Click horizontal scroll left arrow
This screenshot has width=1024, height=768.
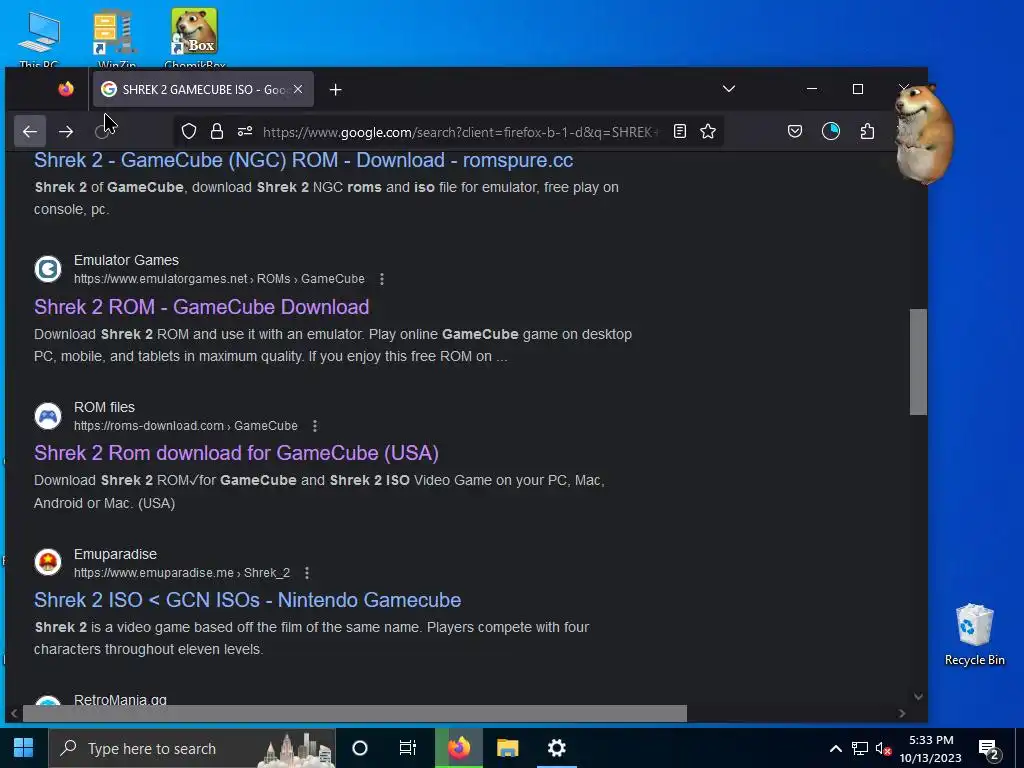click(14, 713)
